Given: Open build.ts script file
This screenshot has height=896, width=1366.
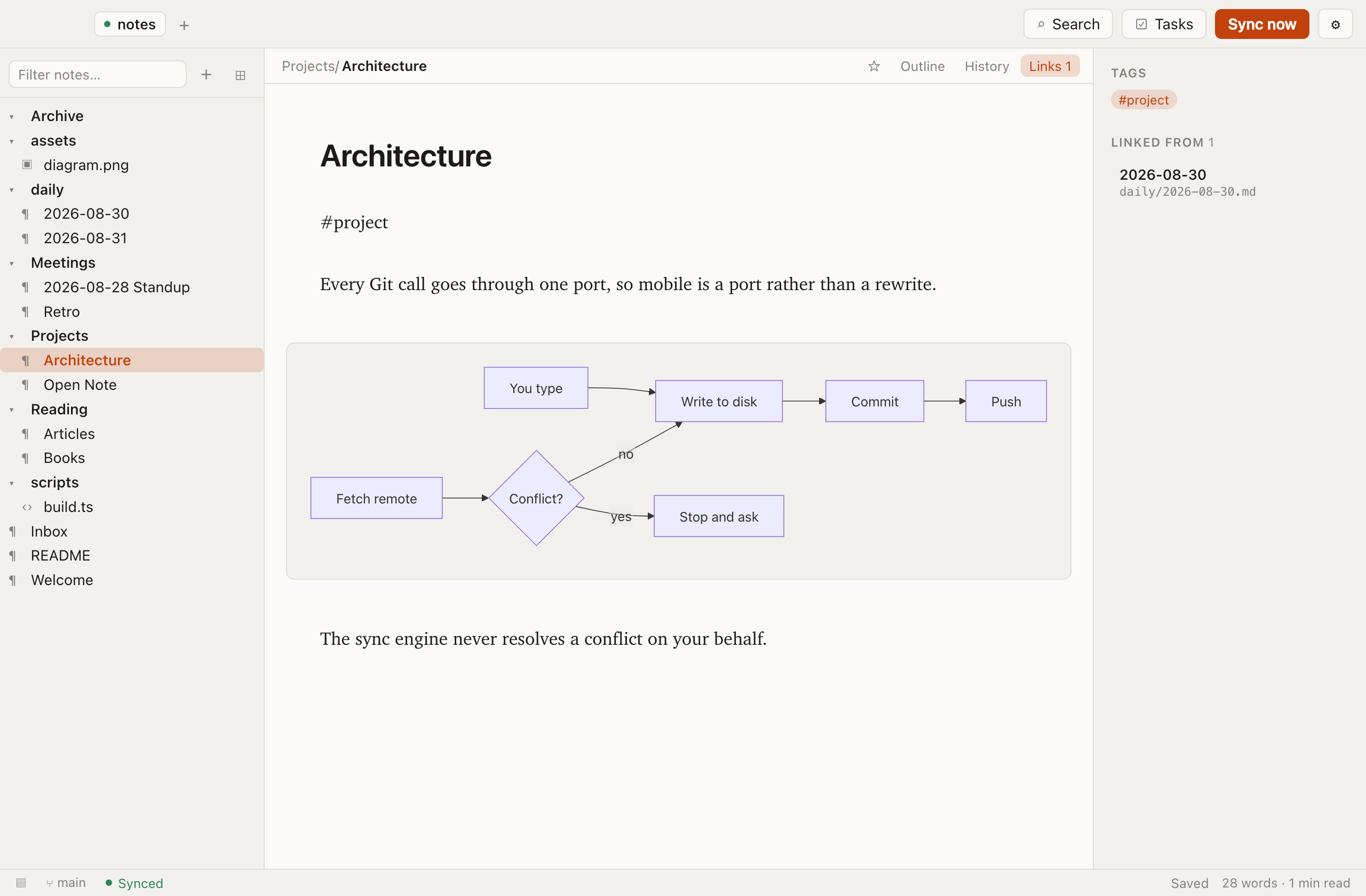Looking at the screenshot, I should [132, 507].
